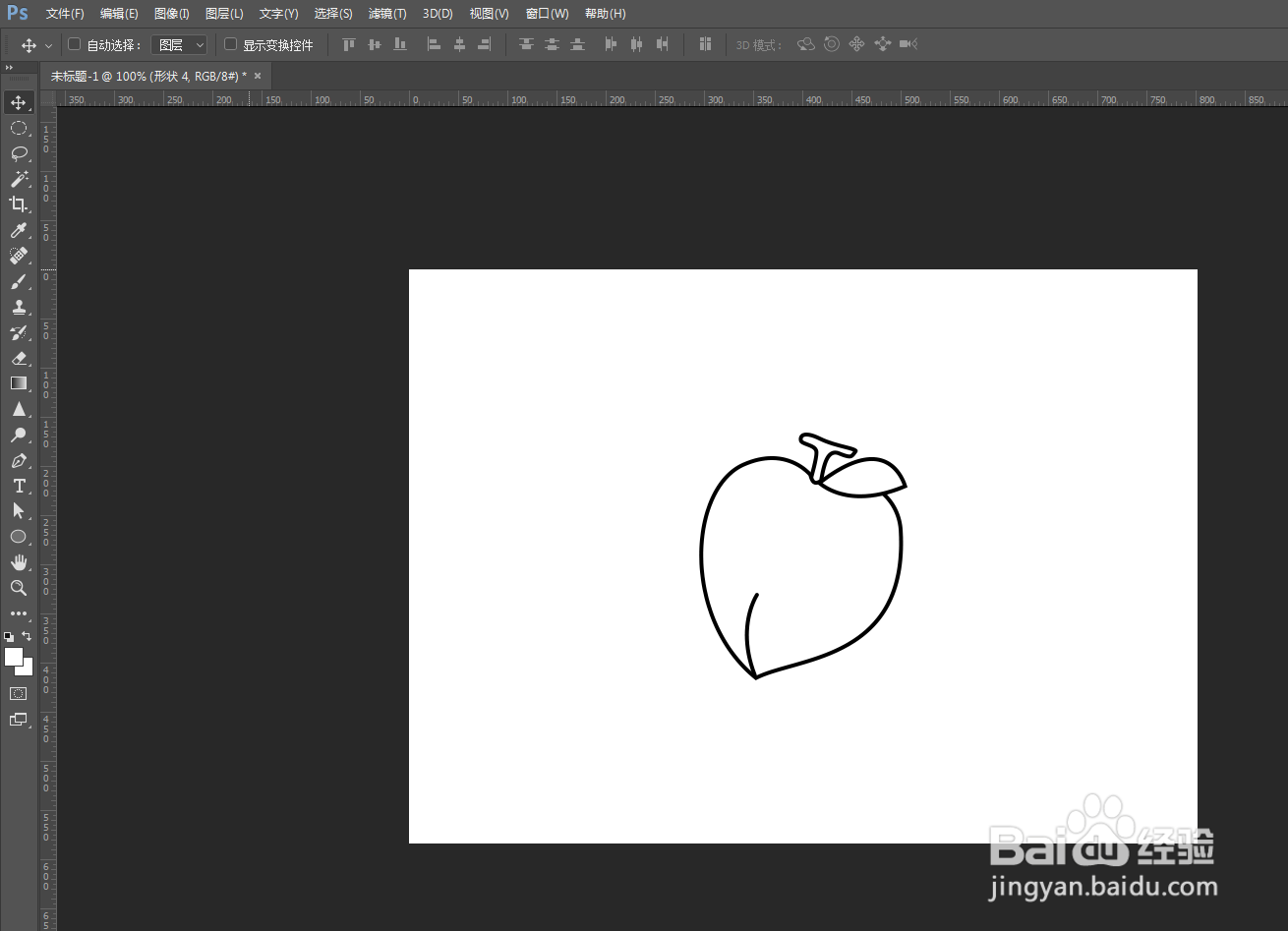The image size is (1288, 931).
Task: Click the Distribute vertical centers icon
Action: click(552, 44)
